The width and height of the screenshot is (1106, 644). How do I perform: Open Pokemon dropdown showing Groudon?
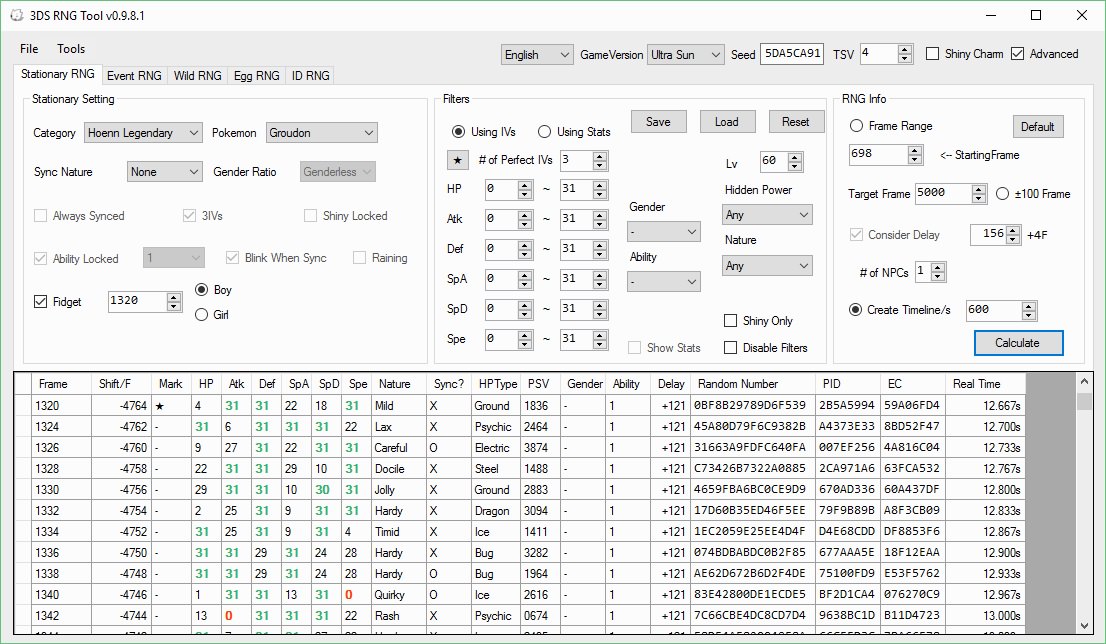point(322,133)
